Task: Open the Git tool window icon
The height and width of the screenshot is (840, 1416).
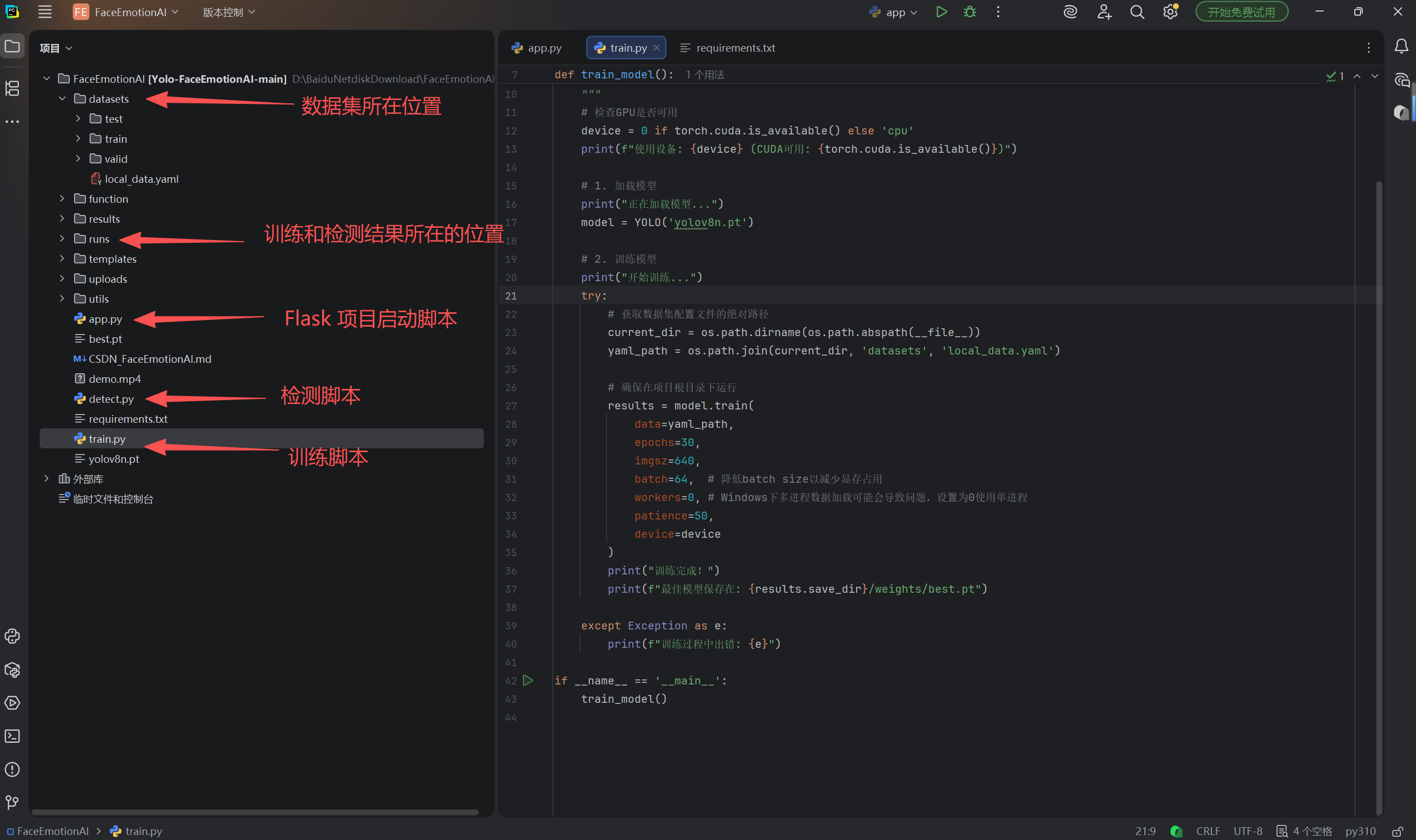Action: (12, 802)
